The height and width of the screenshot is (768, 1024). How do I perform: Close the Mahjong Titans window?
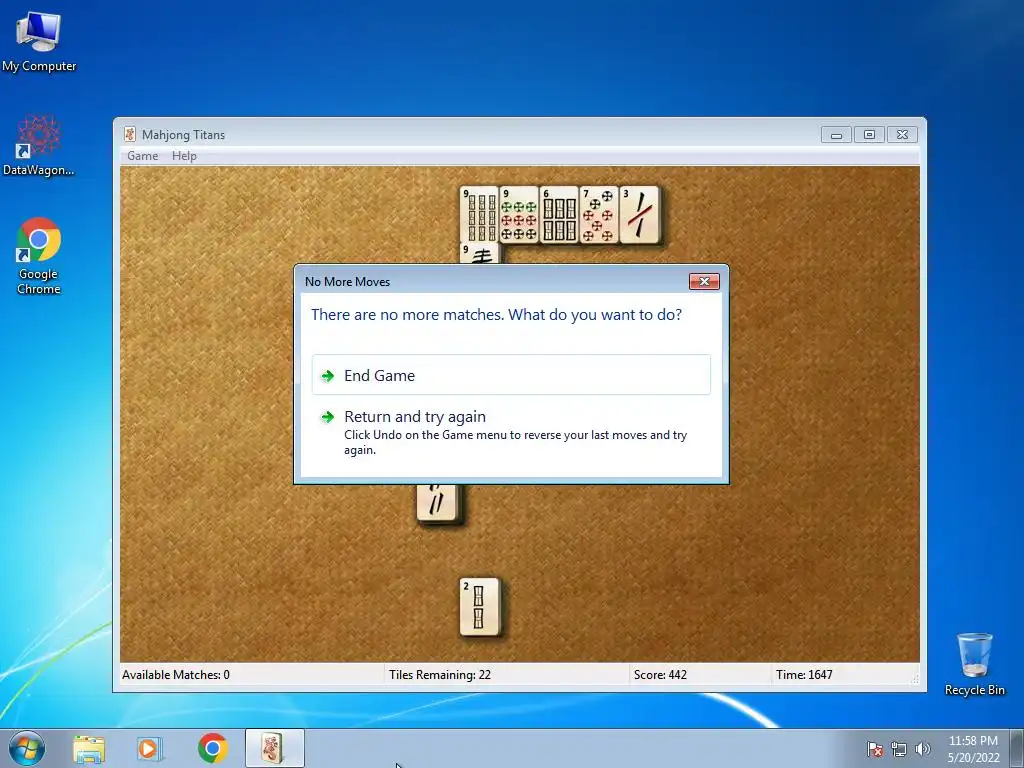902,135
